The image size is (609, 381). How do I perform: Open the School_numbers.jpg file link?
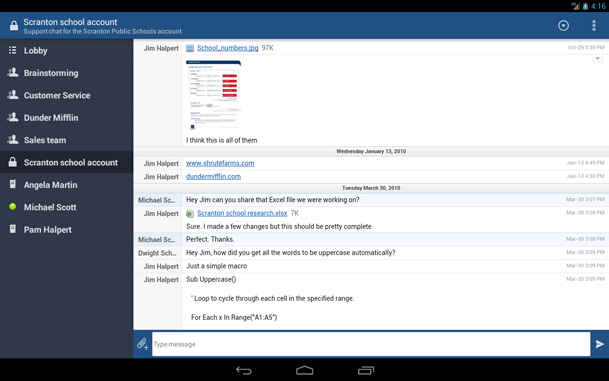228,48
